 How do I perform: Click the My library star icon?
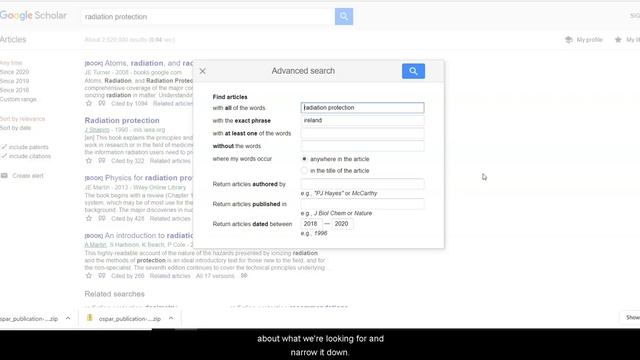(x=618, y=40)
